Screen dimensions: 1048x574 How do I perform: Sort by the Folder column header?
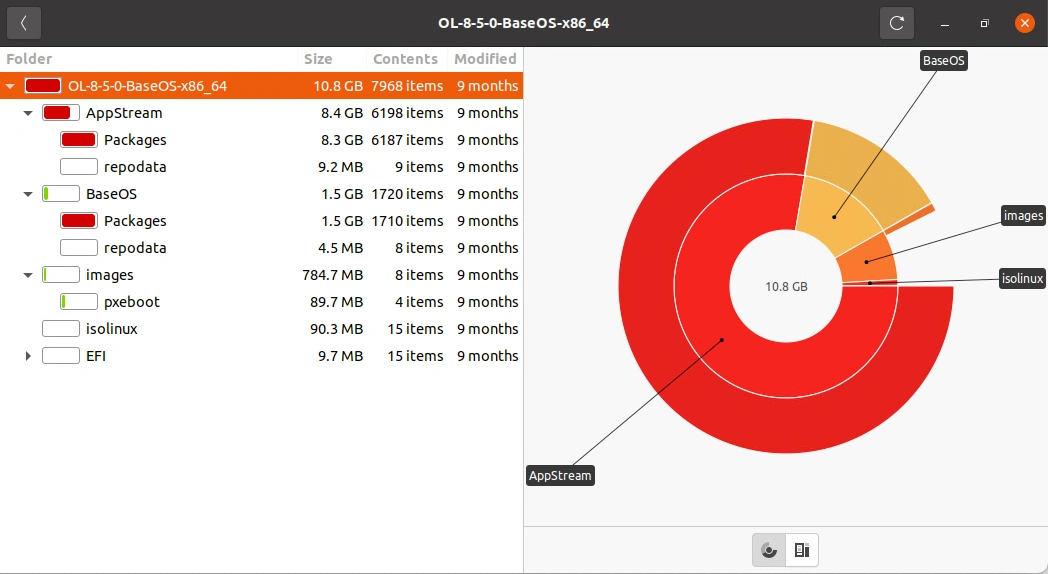point(148,59)
